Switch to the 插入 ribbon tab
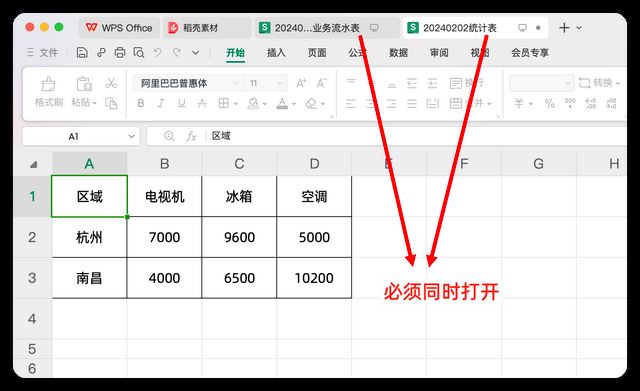Screen dimensions: 640x391 (276, 53)
